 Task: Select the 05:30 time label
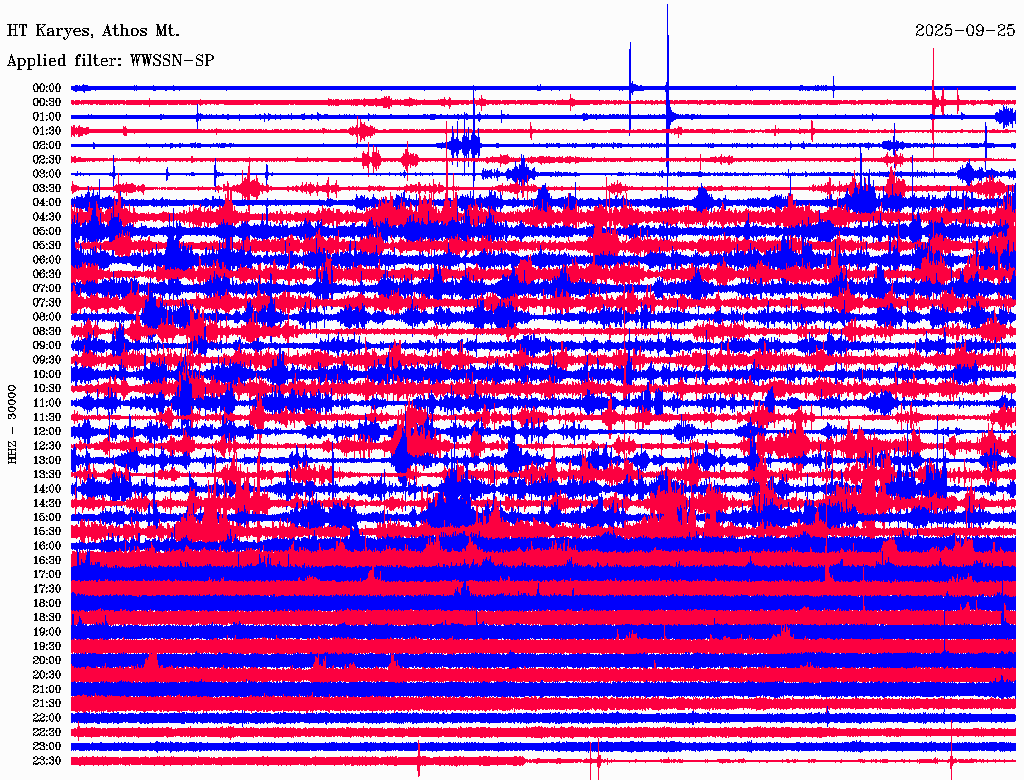coord(46,246)
